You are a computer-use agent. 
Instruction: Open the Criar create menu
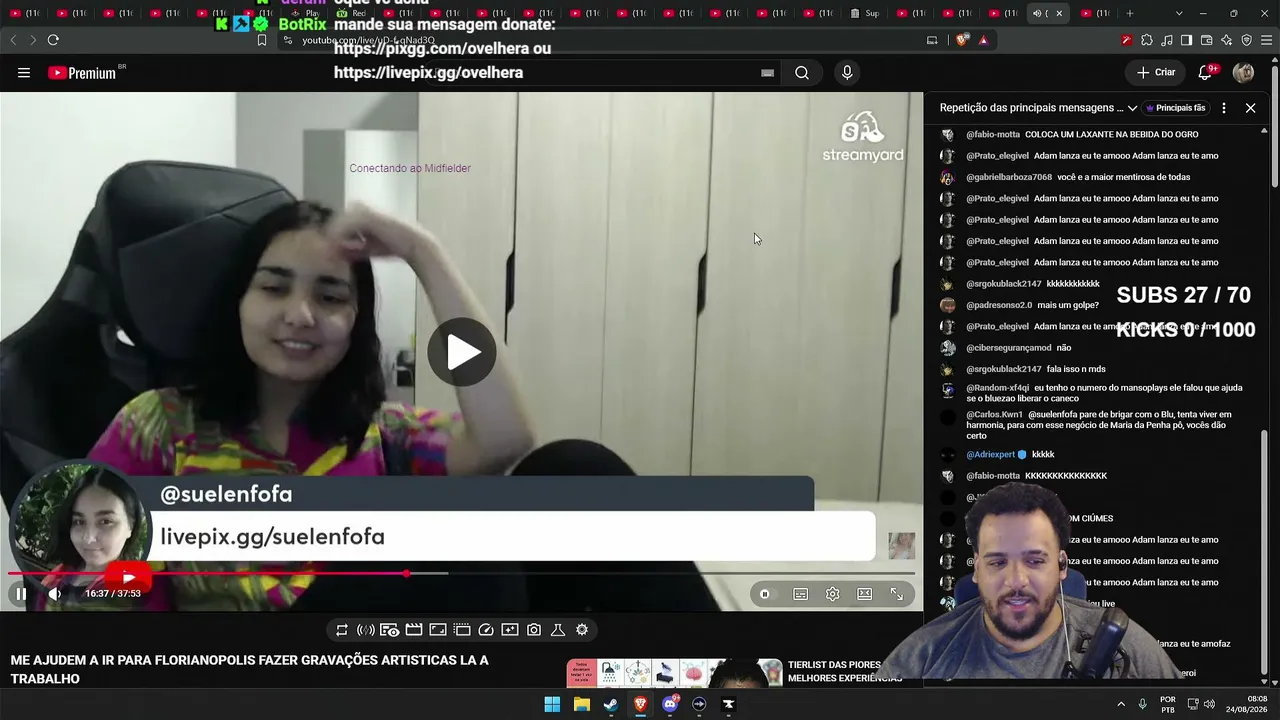click(x=1156, y=72)
